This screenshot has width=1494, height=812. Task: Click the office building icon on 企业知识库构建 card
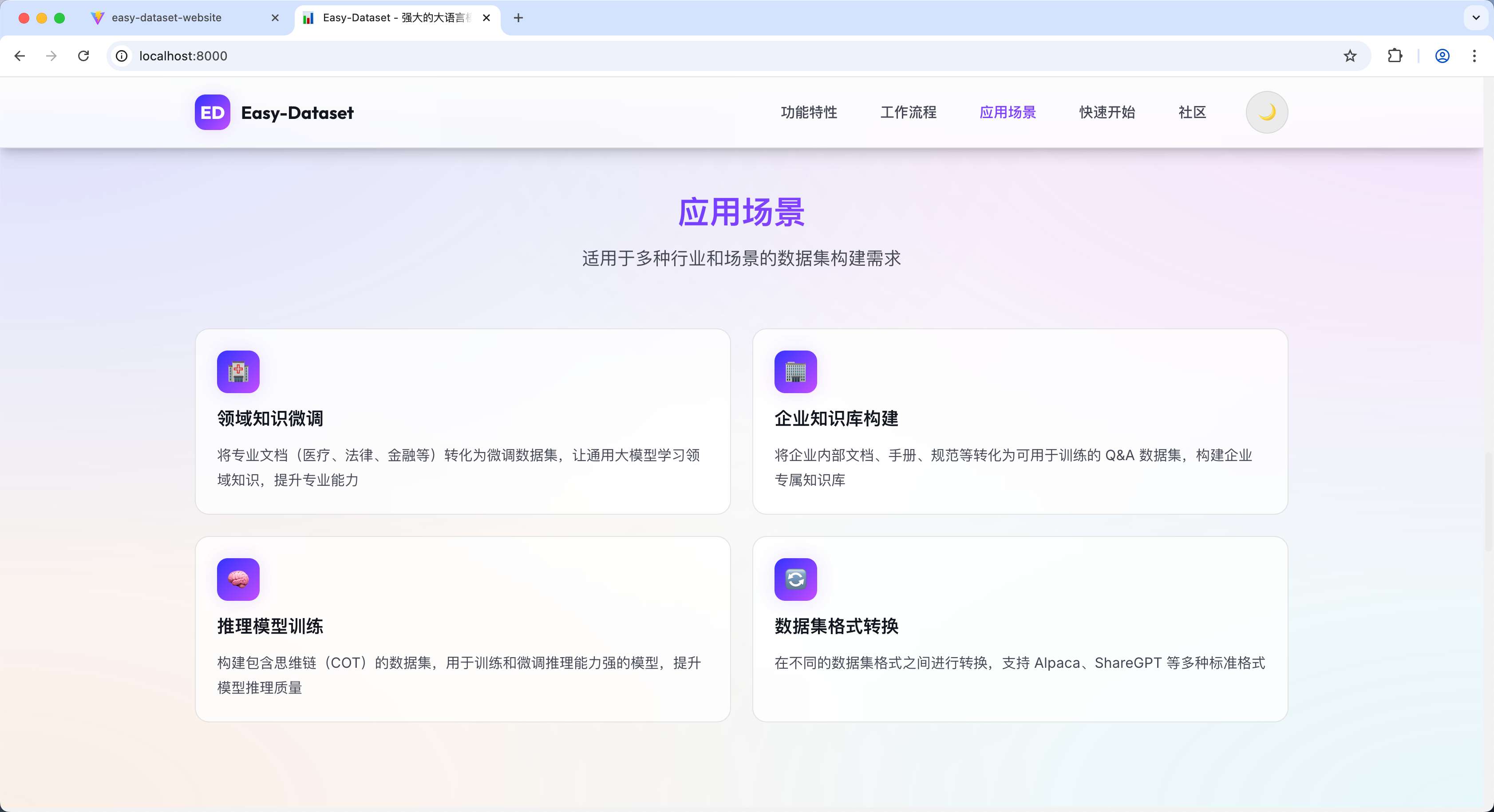pyautogui.click(x=795, y=372)
